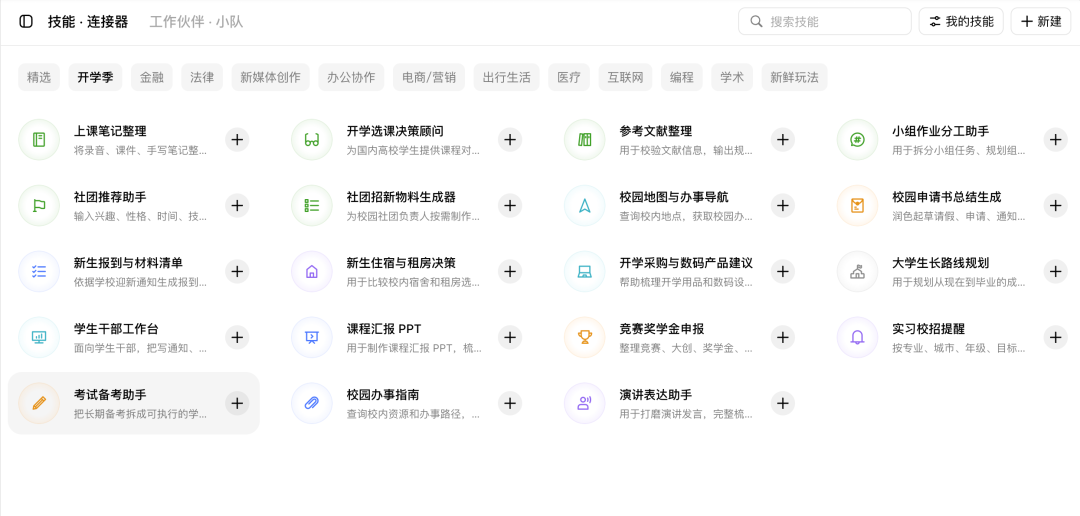The width and height of the screenshot is (1080, 516).
Task: Switch to the 新鲜玩法 category
Action: pos(794,77)
